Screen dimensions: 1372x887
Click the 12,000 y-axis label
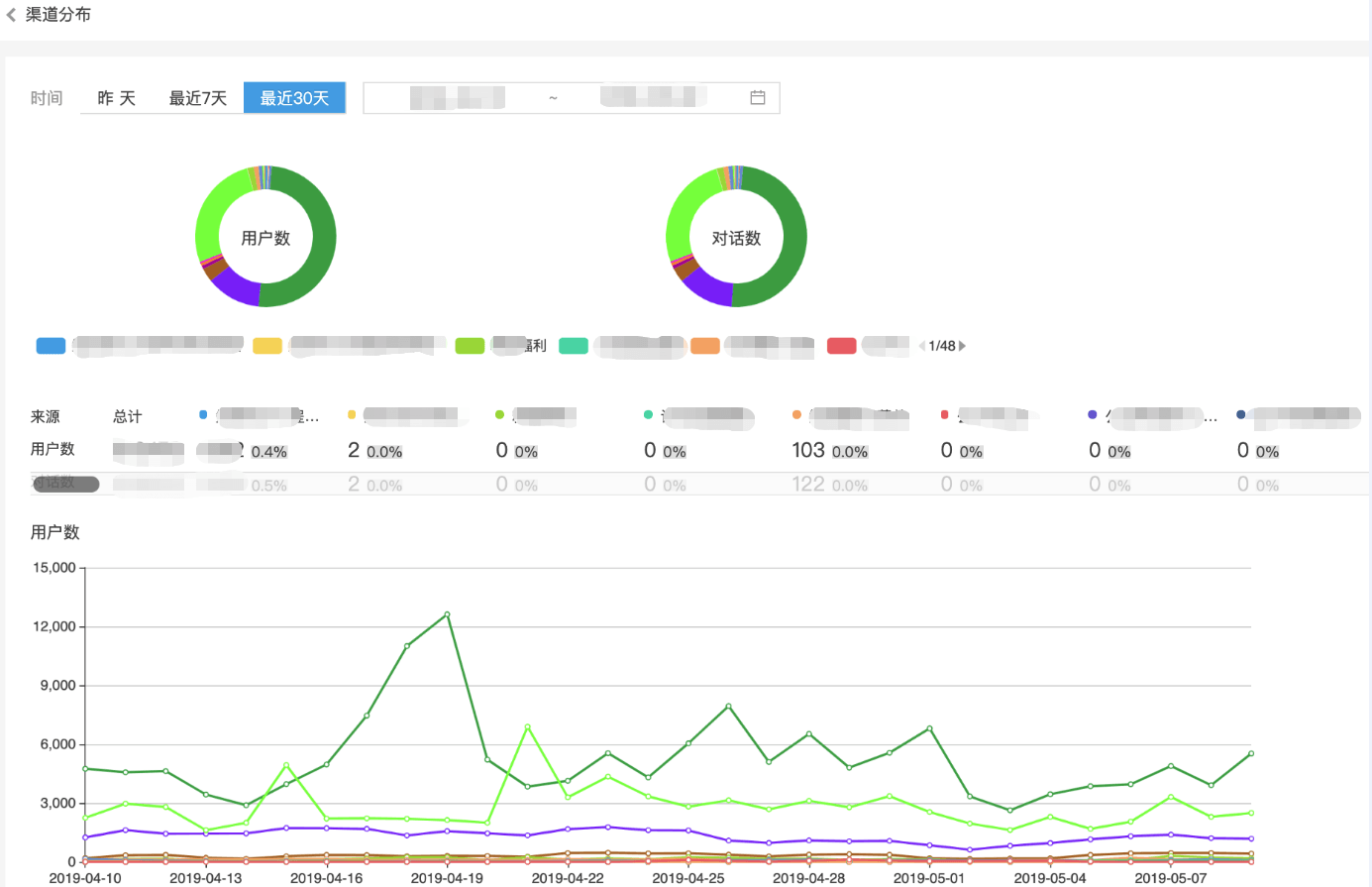[54, 626]
